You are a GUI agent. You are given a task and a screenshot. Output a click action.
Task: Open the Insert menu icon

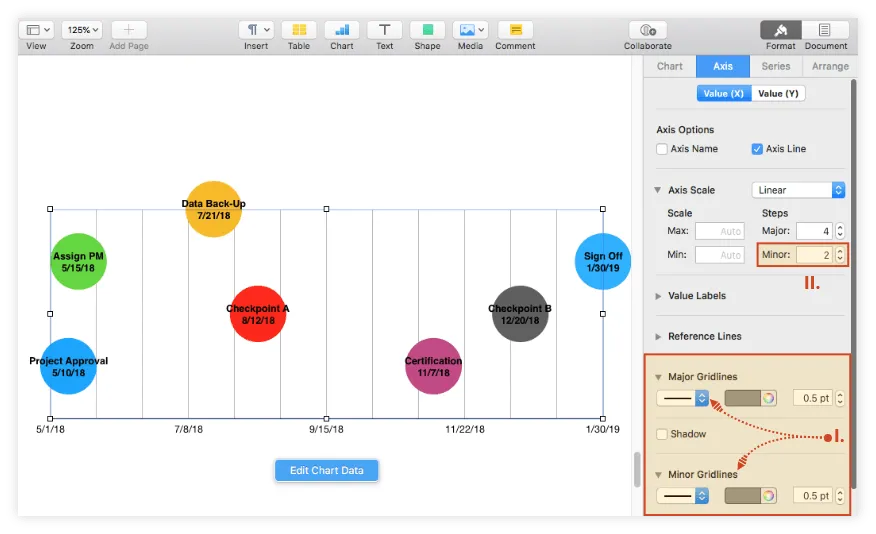click(x=256, y=30)
